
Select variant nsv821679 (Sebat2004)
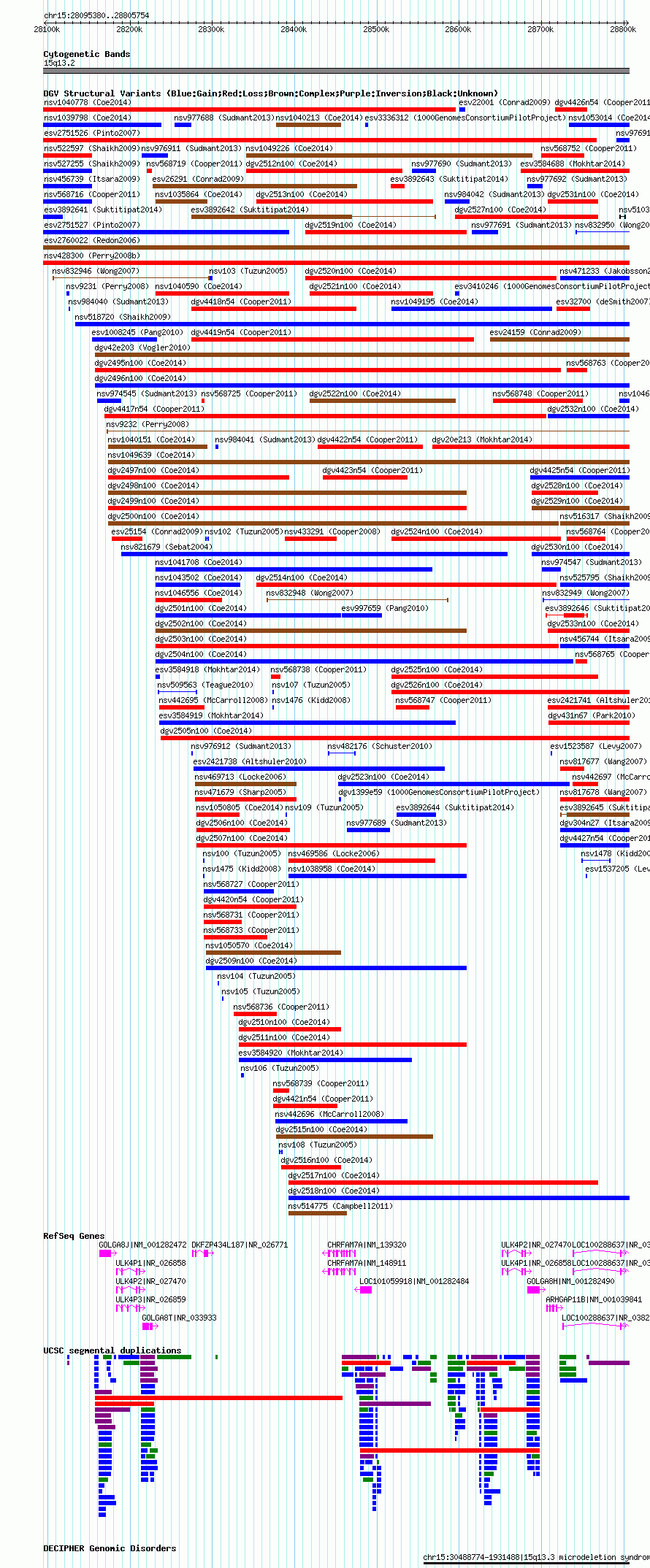tap(314, 554)
